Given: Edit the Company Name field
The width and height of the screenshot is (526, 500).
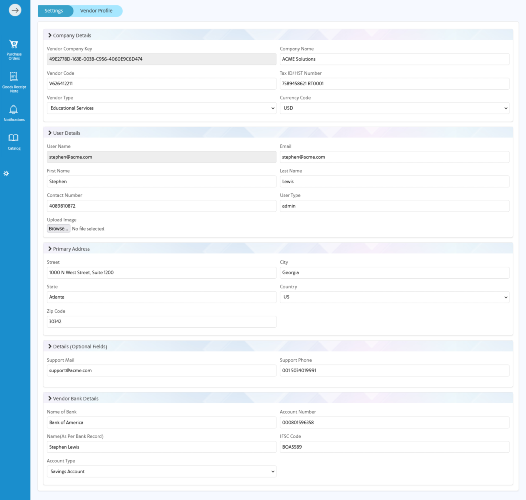Looking at the screenshot, I should tap(394, 59).
